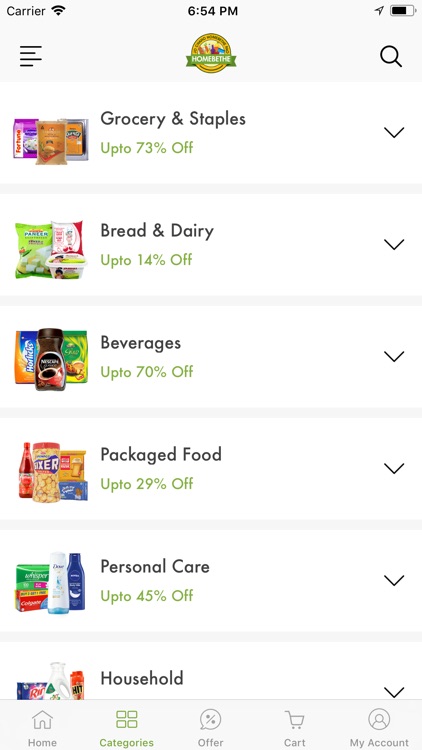This screenshot has height=750, width=422.
Task: Open the Cart icon
Action: (294, 719)
